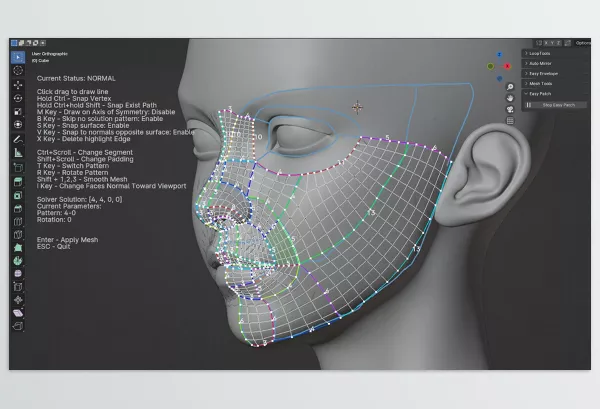Screen dimensions: 600x409
Task: Select the Select Box tool
Action: pyautogui.click(x=18, y=57)
